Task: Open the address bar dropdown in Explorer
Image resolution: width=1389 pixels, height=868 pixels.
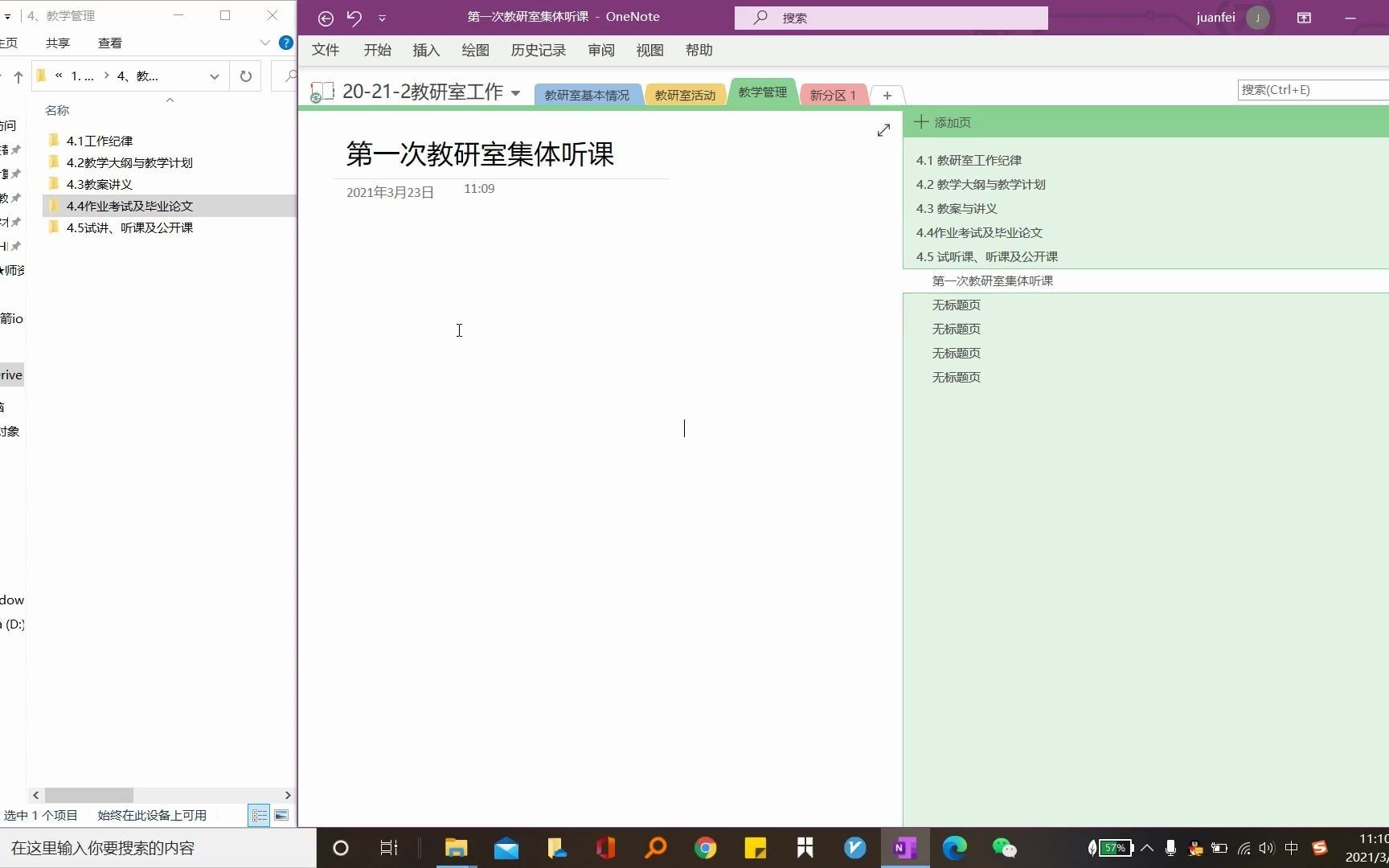Action: click(x=213, y=76)
